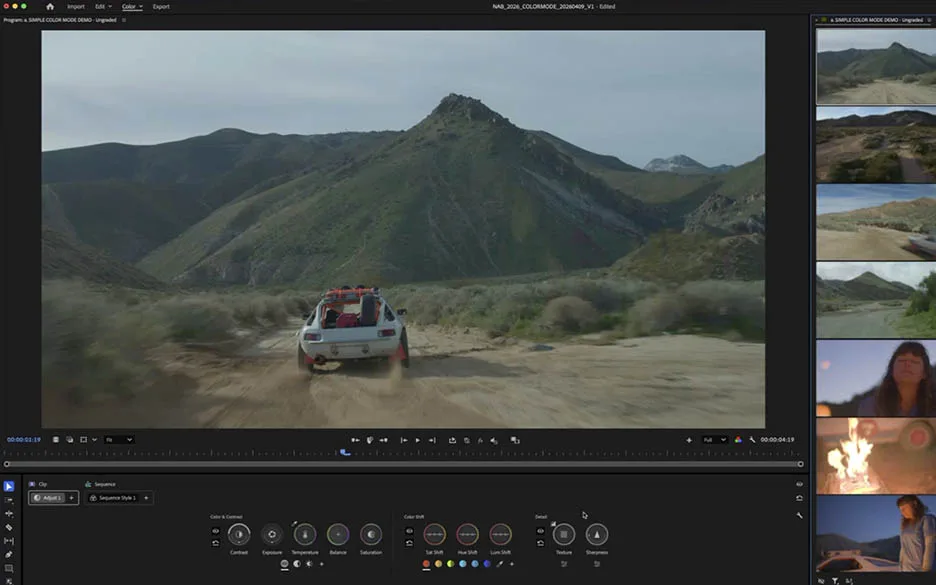Open the Full playback resolution dropdown

pyautogui.click(x=715, y=439)
